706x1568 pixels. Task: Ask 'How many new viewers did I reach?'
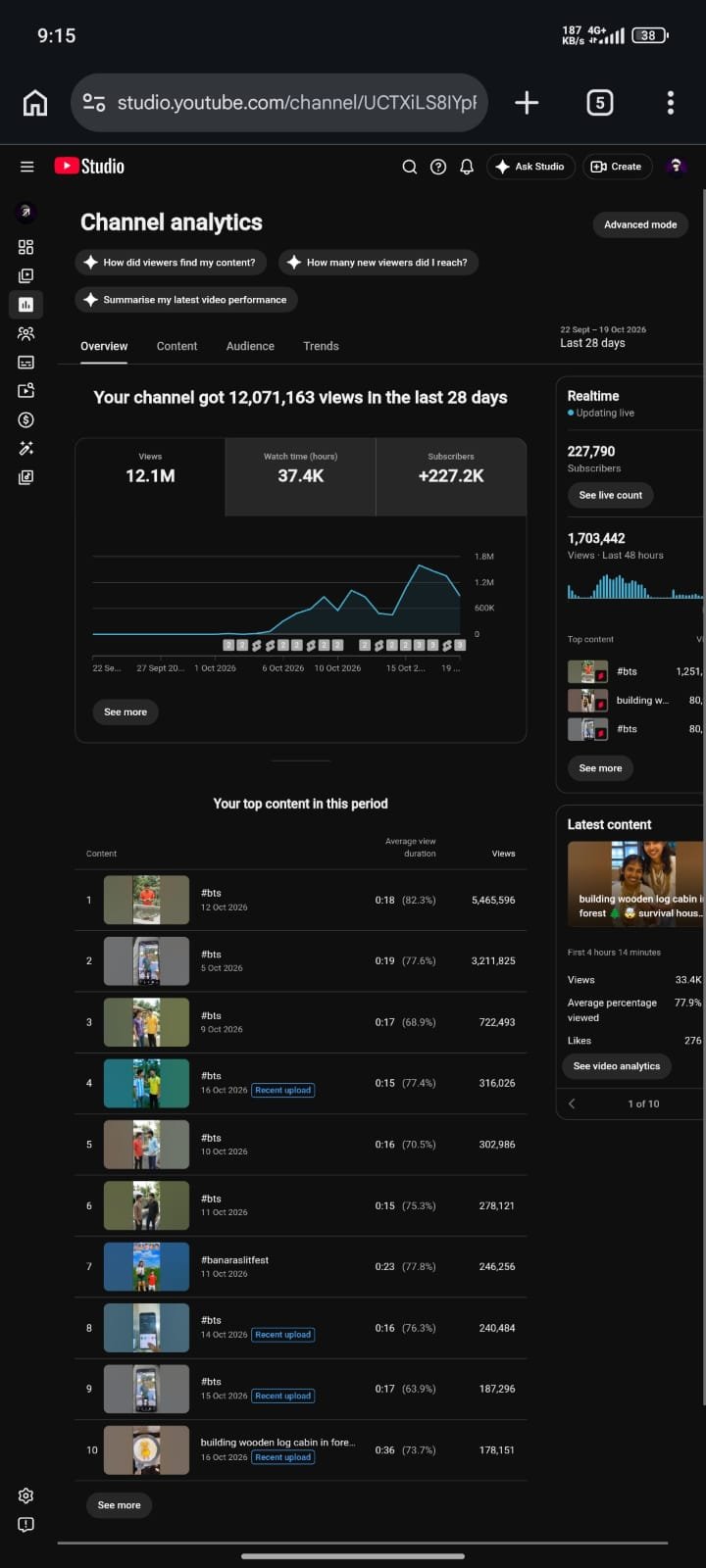tap(378, 263)
